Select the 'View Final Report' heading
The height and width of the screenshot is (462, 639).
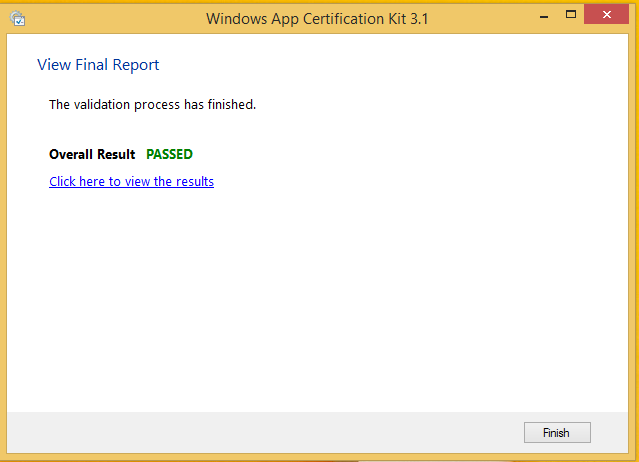pyautogui.click(x=98, y=65)
